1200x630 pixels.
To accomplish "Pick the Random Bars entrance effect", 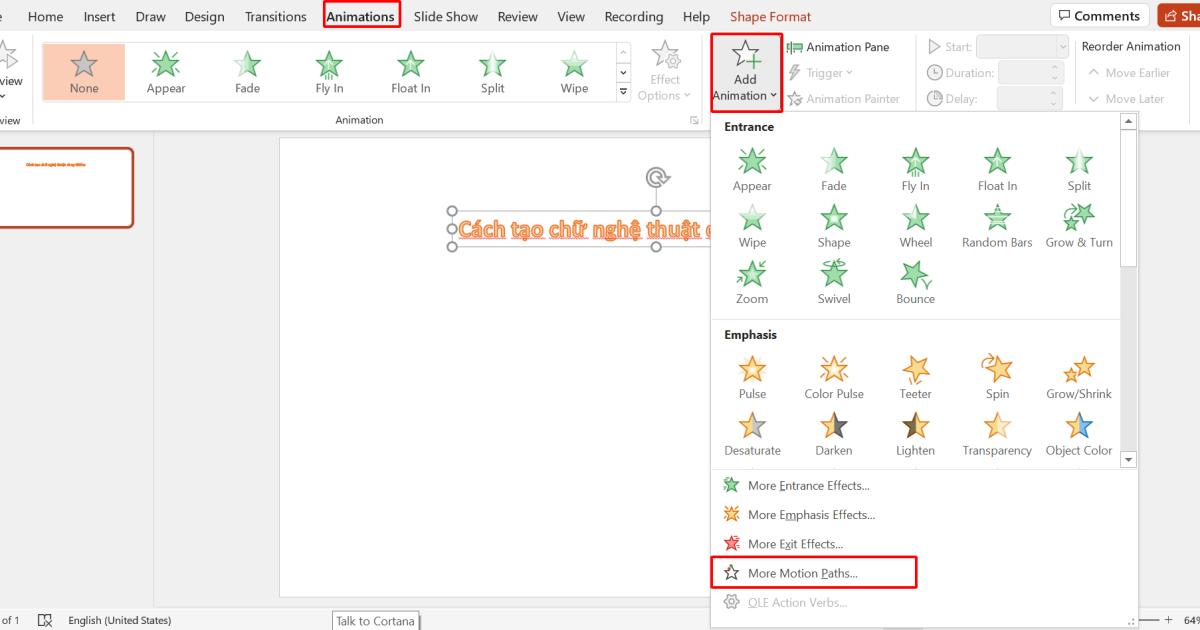I will pyautogui.click(x=997, y=222).
